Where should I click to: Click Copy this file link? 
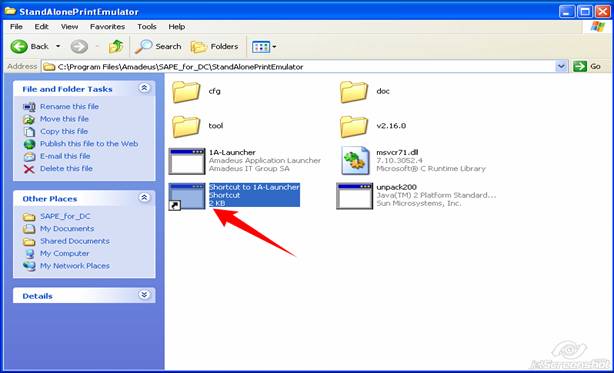tap(64, 131)
